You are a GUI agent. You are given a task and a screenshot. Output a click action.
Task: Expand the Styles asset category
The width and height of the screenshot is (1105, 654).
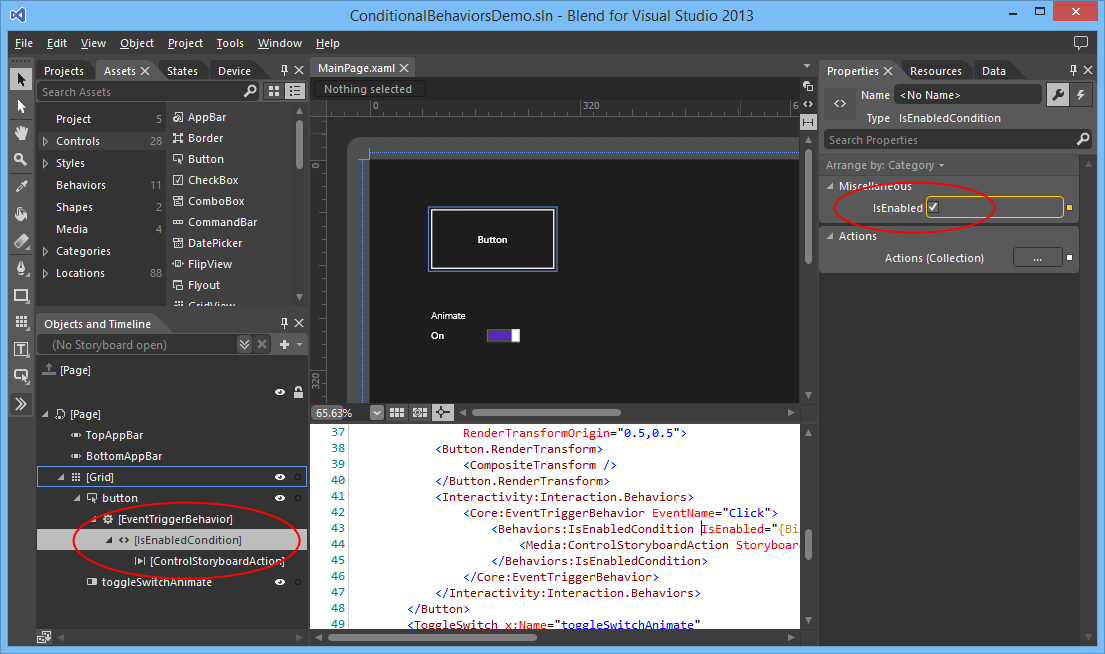click(x=46, y=163)
